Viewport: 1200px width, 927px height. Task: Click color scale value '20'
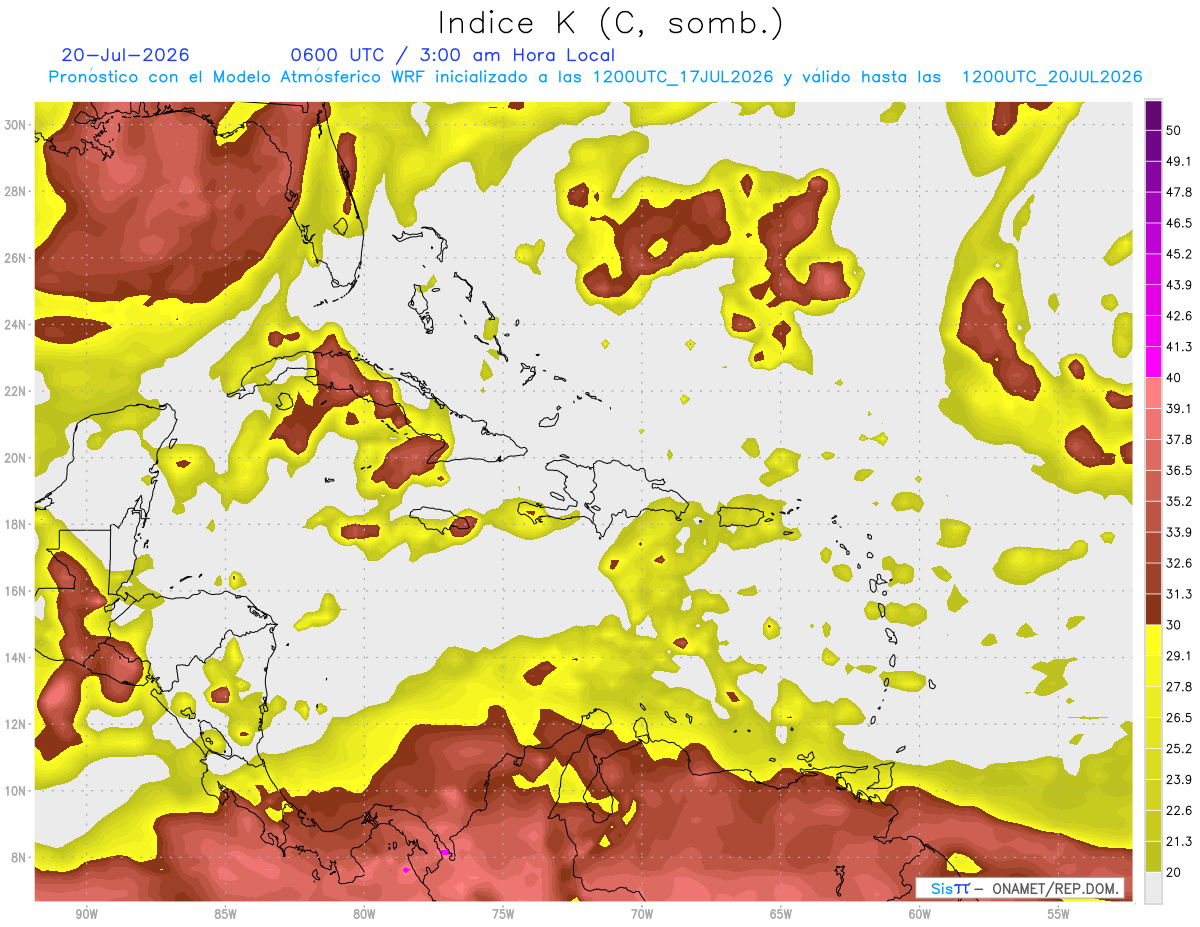1173,872
